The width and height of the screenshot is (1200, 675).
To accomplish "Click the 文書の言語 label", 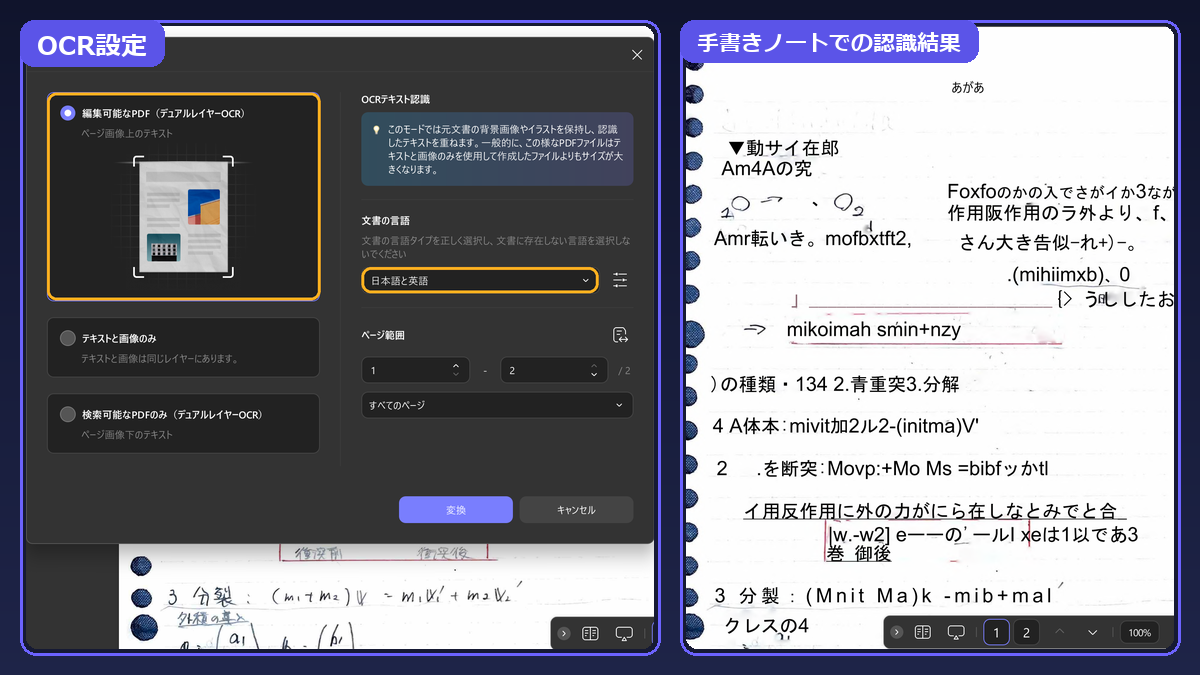I will tap(386, 220).
